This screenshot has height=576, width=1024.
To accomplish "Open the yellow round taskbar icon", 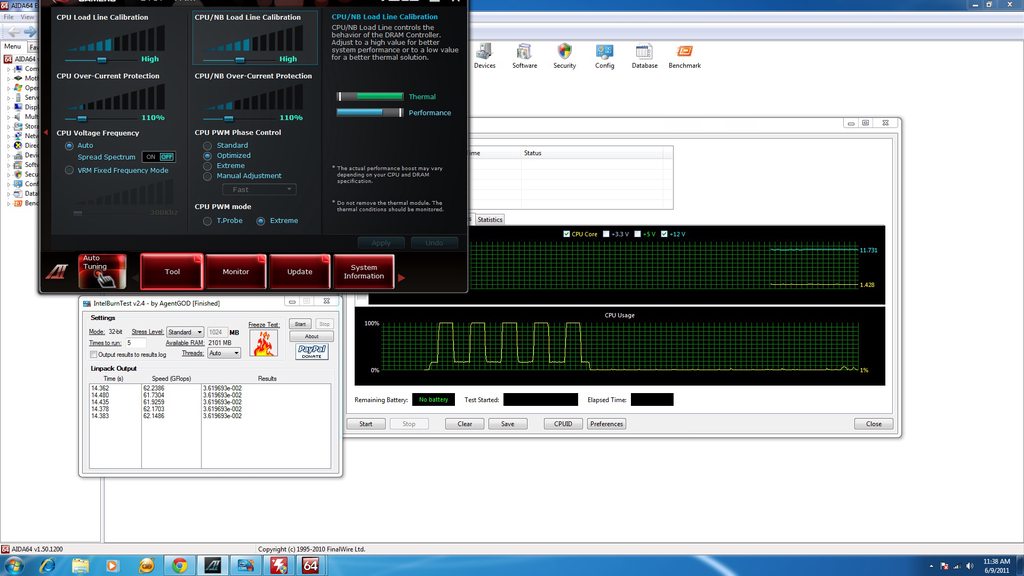I will coord(146,566).
